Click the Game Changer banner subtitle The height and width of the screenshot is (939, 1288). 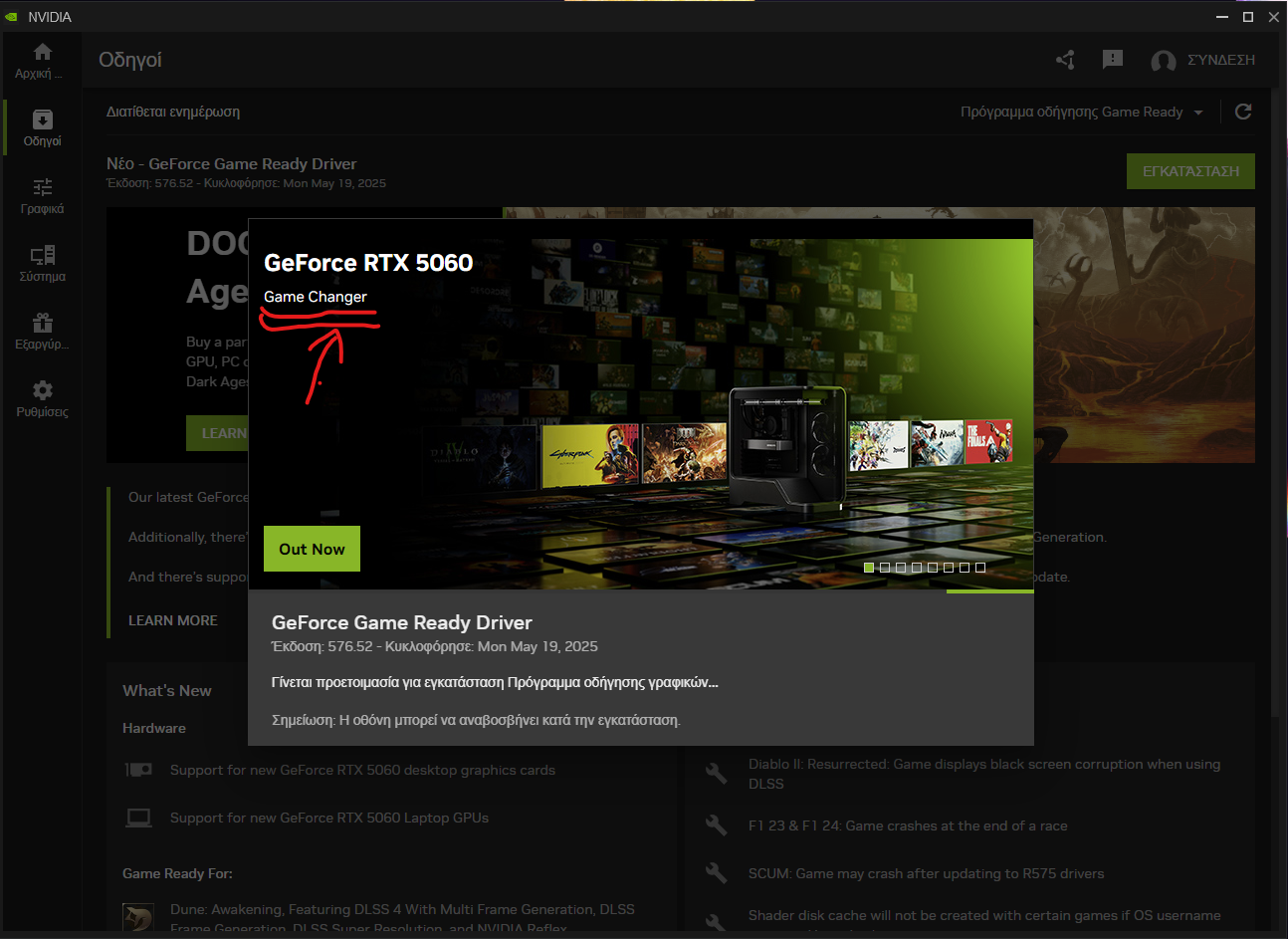pyautogui.click(x=316, y=297)
